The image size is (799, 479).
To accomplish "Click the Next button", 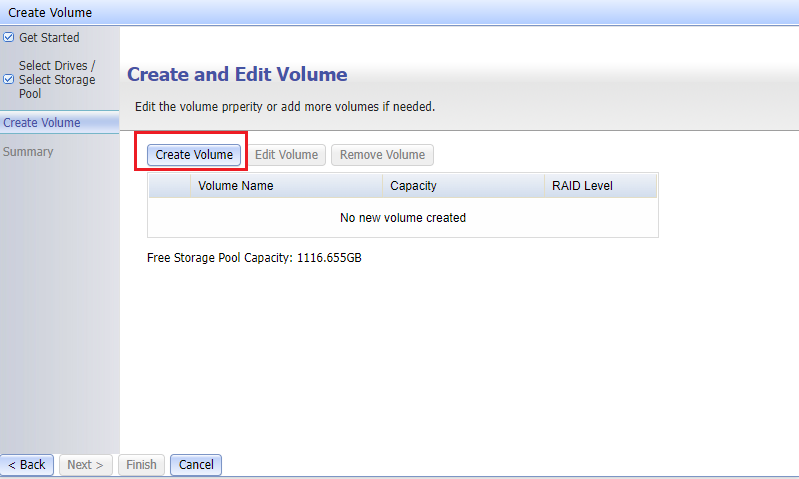I will [x=85, y=465].
